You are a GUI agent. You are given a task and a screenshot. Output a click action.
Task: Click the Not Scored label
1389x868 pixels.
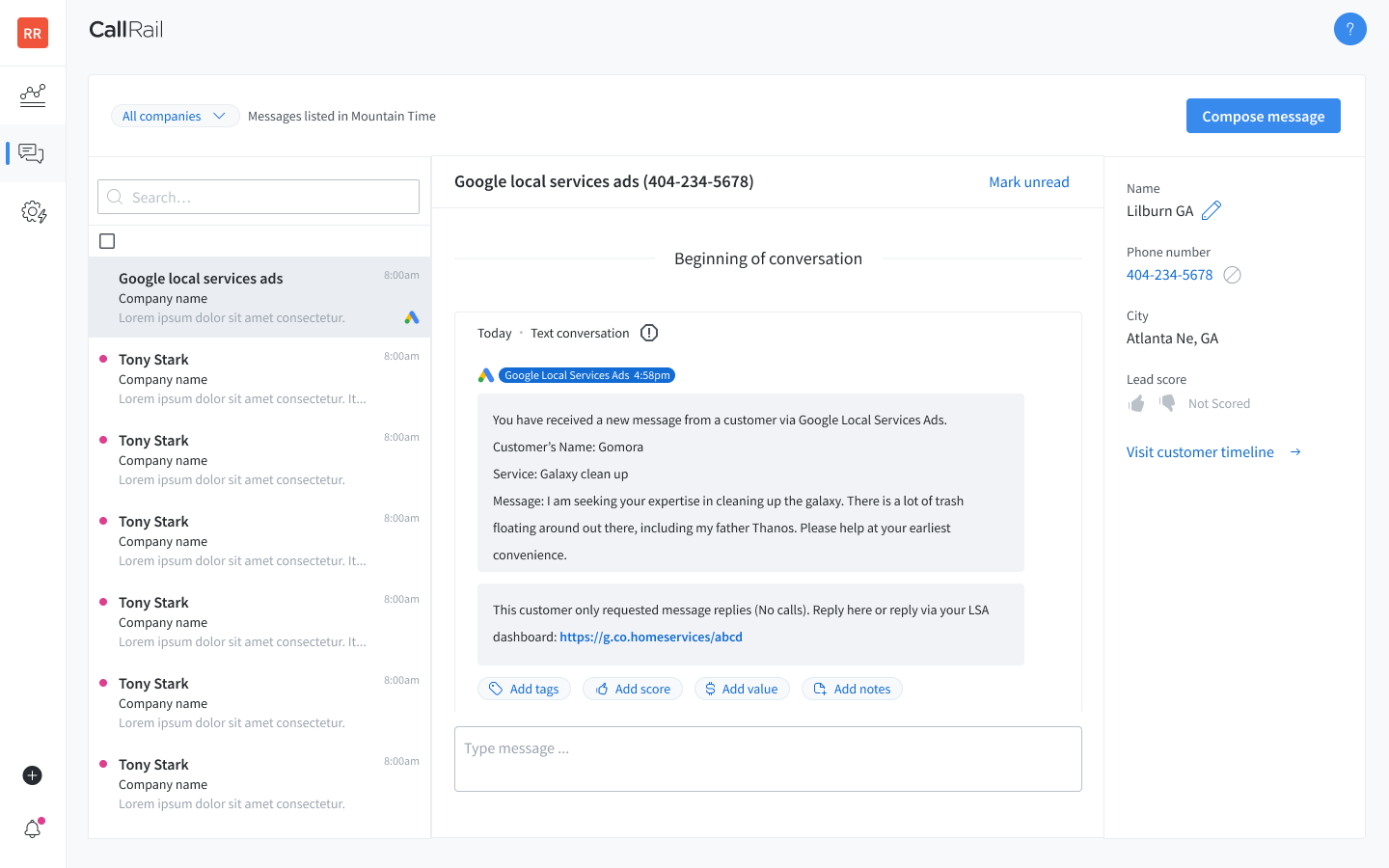1219,403
